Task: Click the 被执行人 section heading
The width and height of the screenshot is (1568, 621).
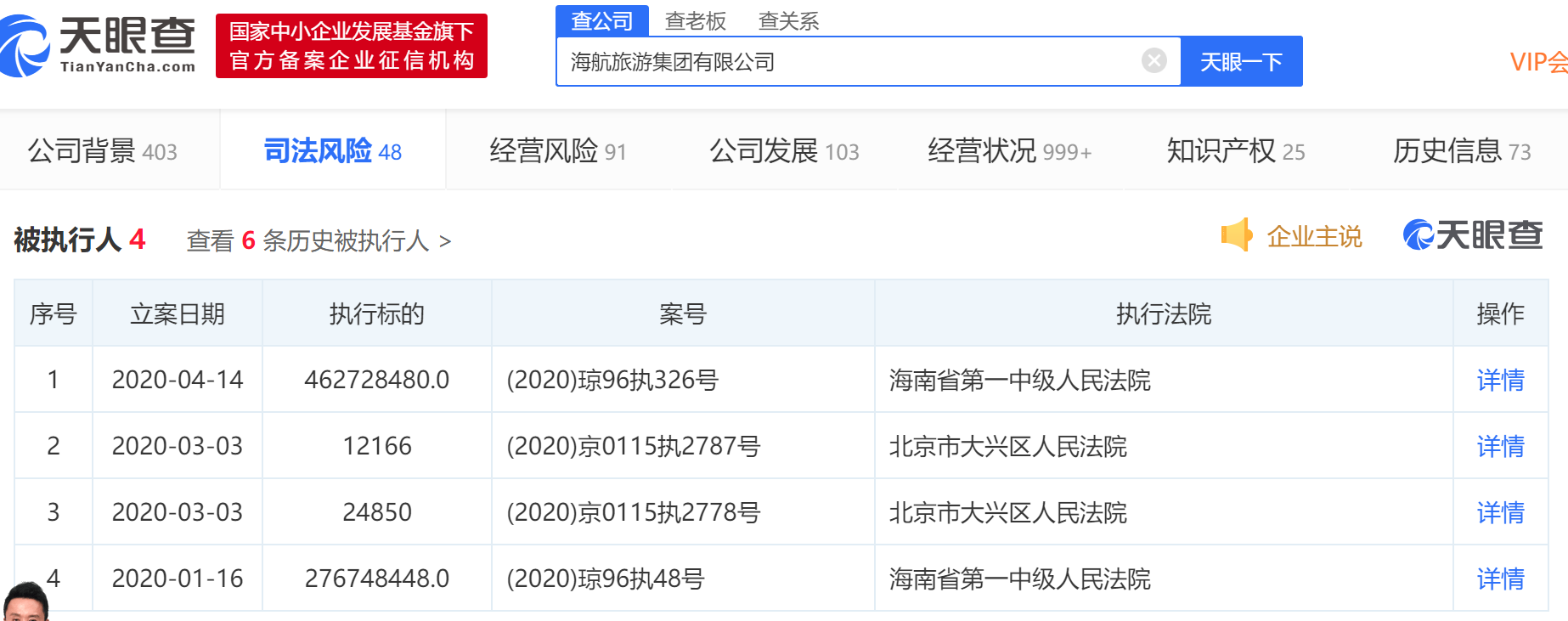Action: click(x=80, y=240)
